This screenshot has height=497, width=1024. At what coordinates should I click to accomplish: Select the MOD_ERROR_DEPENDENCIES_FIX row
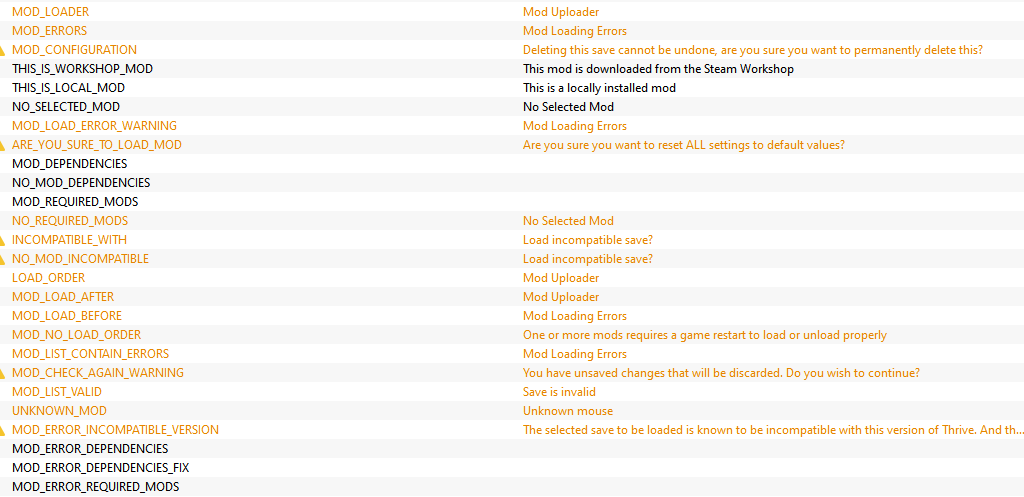click(512, 468)
